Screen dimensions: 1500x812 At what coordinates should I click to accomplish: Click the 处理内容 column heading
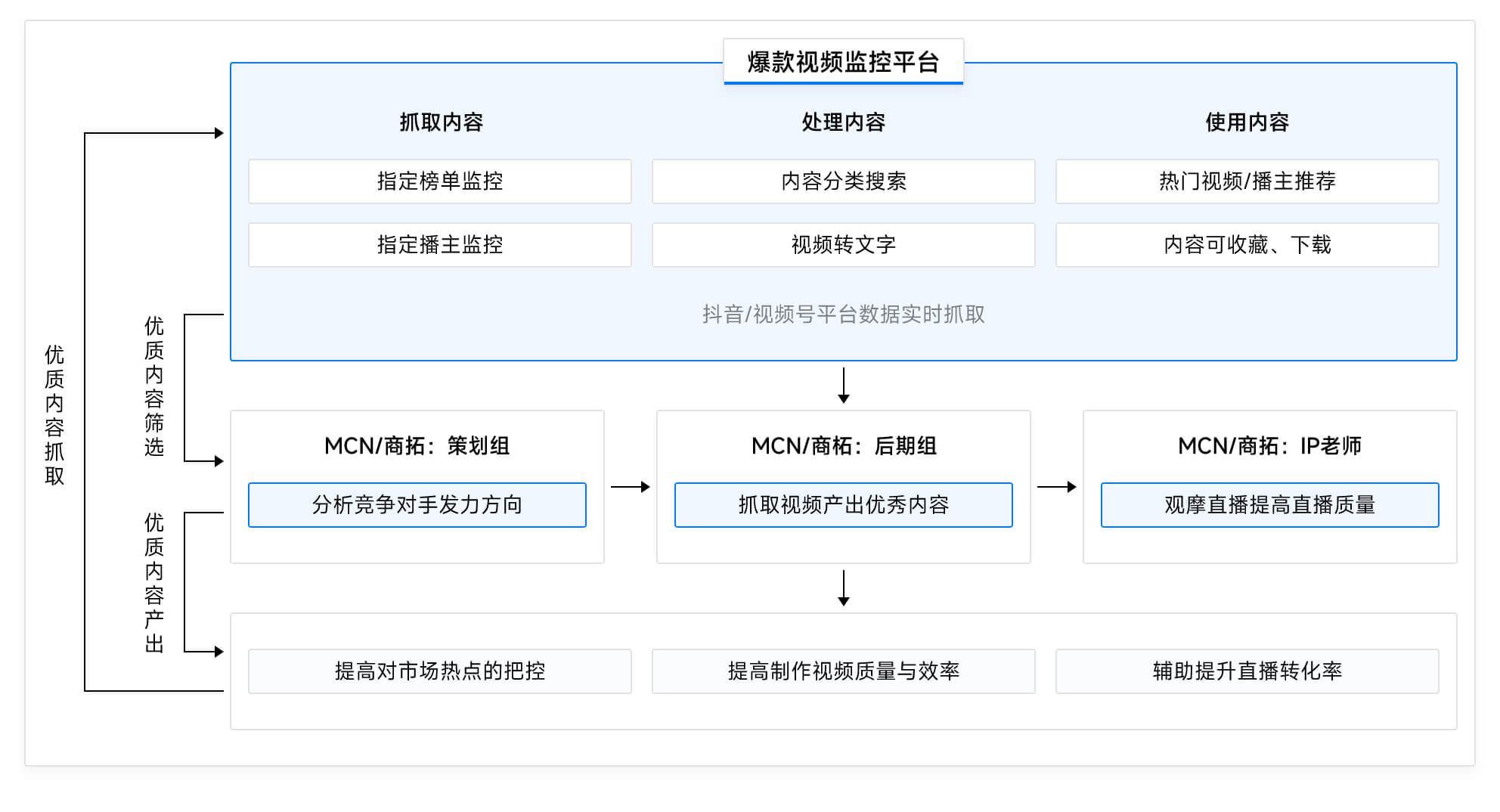[843, 122]
